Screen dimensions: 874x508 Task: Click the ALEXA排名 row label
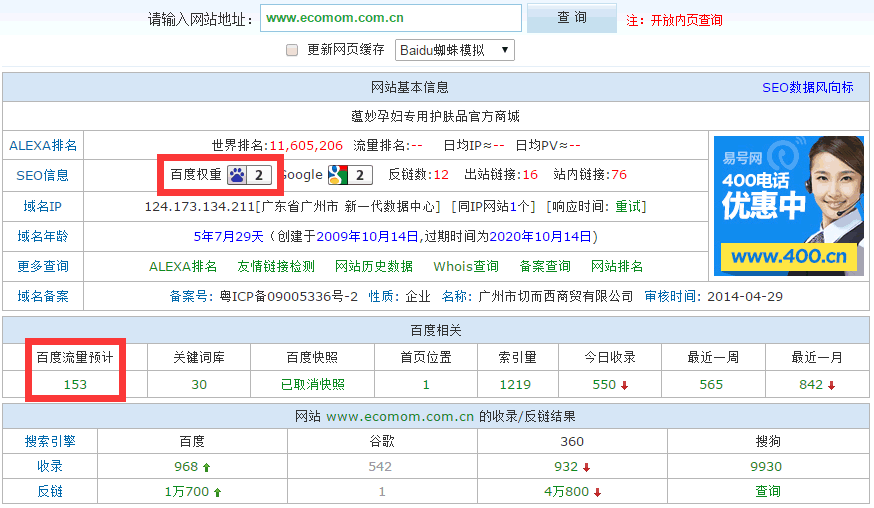click(x=43, y=146)
